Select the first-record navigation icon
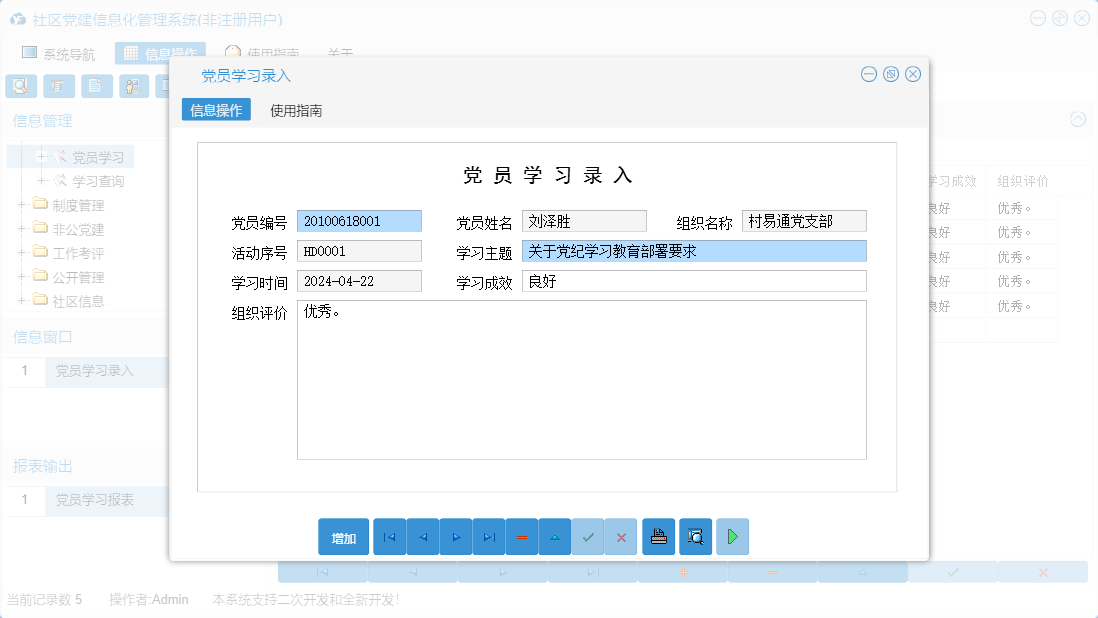 (389, 537)
